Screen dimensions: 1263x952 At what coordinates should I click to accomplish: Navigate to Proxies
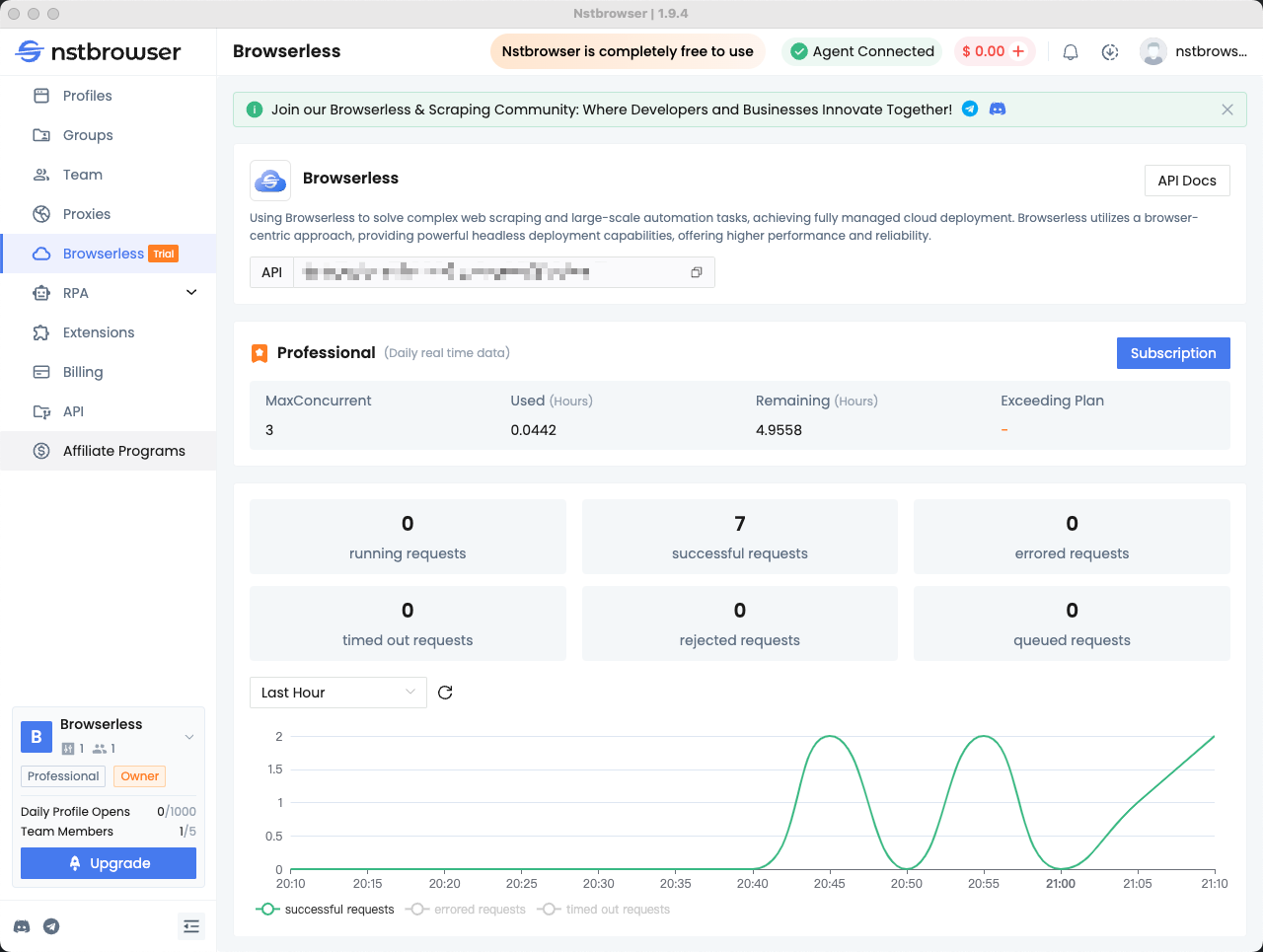pos(109,214)
